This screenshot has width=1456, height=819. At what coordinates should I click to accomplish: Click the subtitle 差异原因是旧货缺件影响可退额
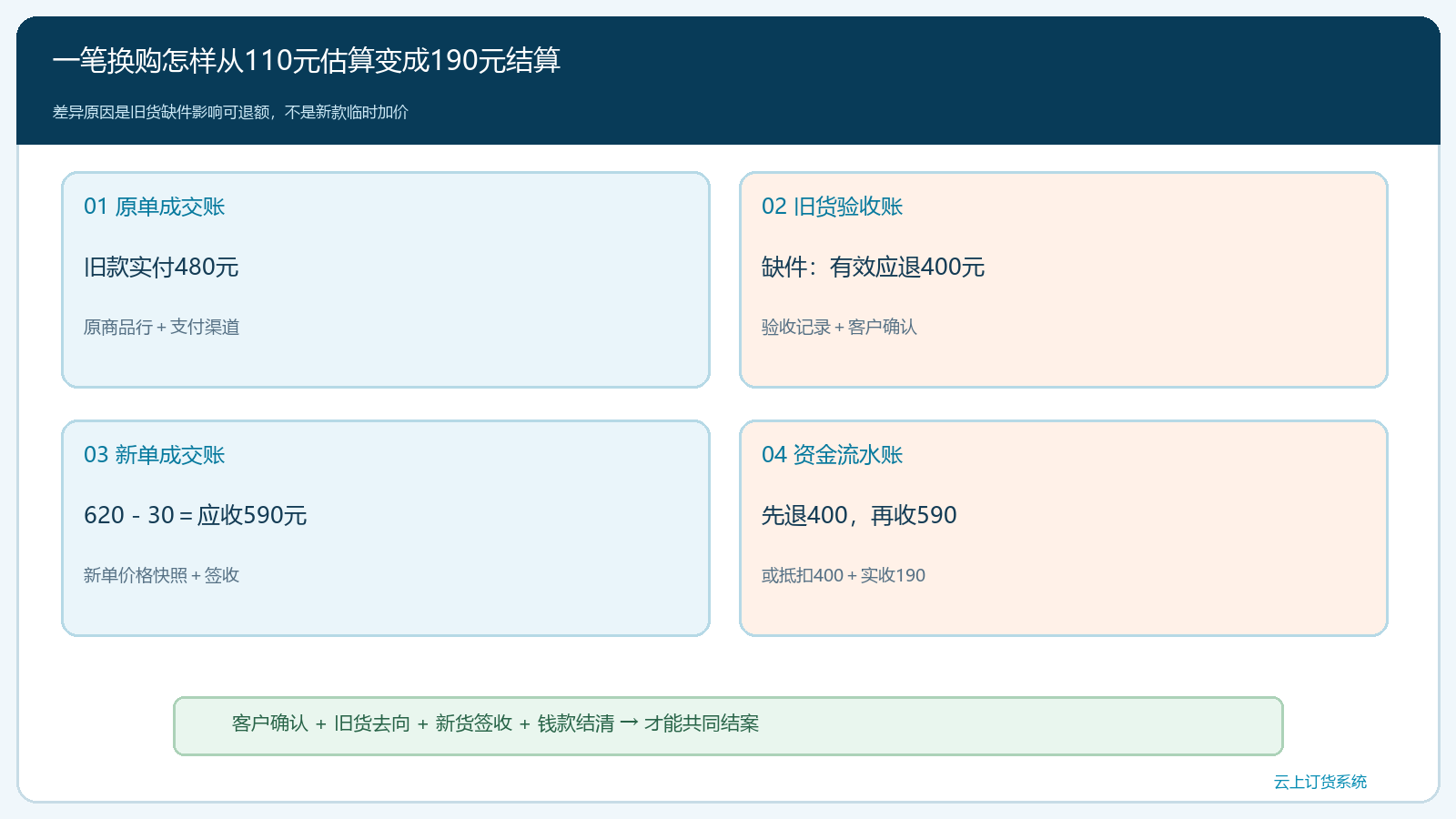click(230, 112)
